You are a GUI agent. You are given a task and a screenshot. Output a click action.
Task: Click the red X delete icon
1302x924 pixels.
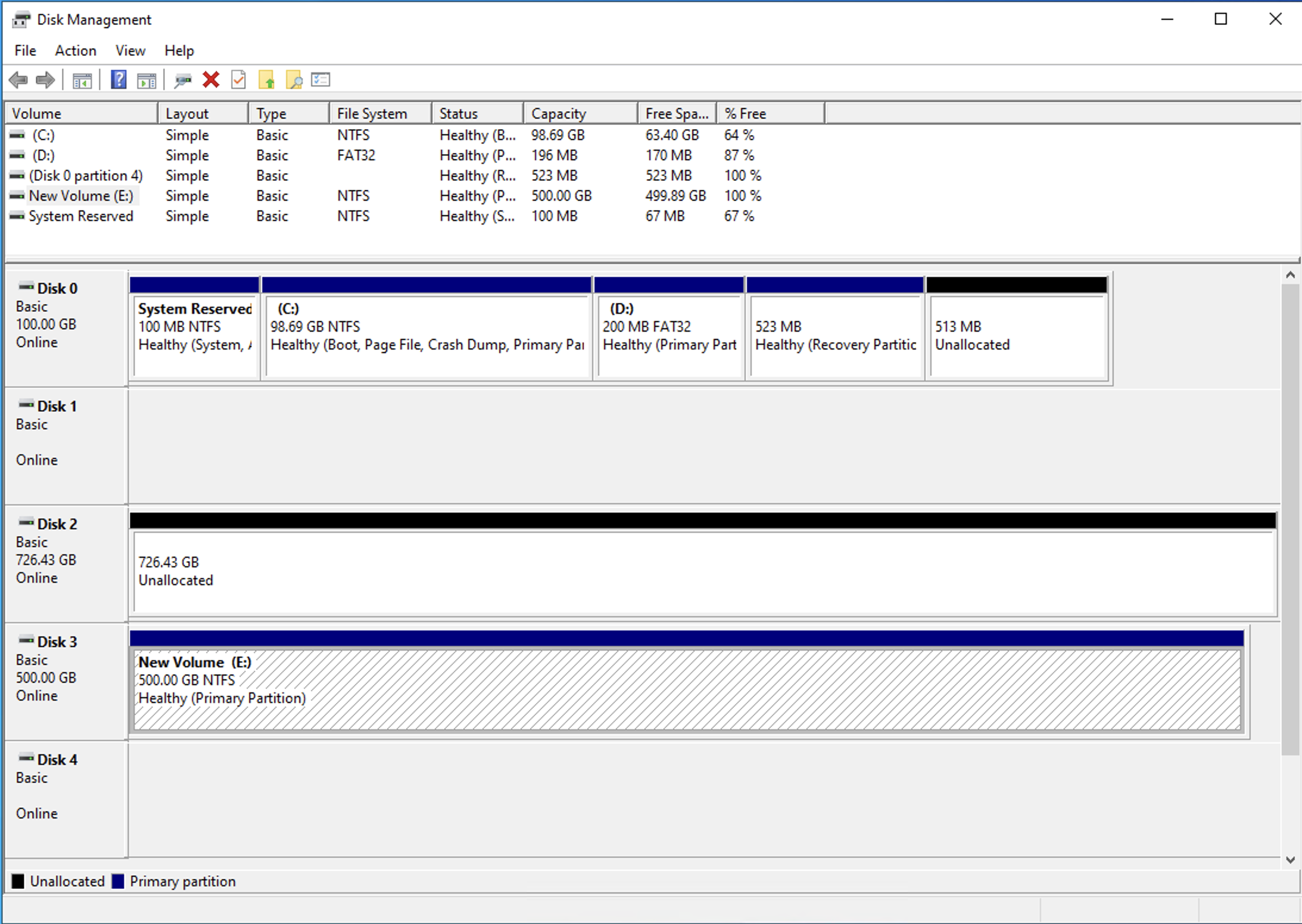[211, 80]
